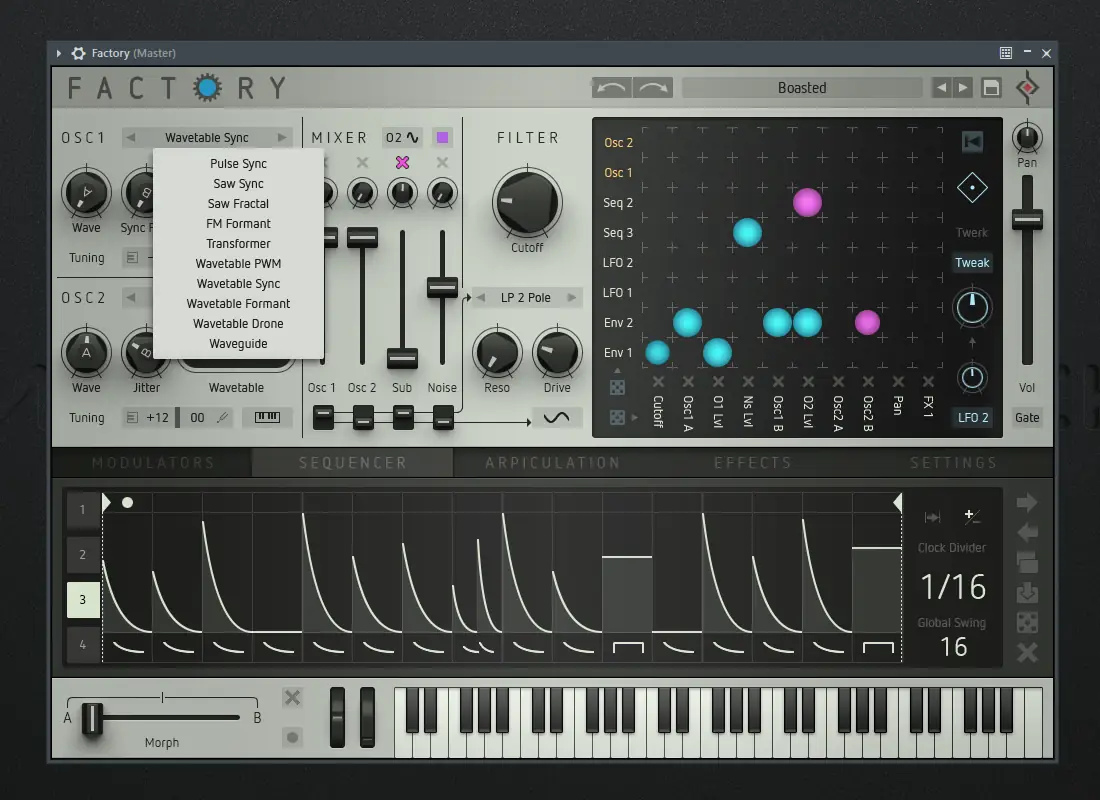Viewport: 1100px width, 800px height.
Task: Toggle the magenta X above Sub knob
Action: tap(402, 163)
